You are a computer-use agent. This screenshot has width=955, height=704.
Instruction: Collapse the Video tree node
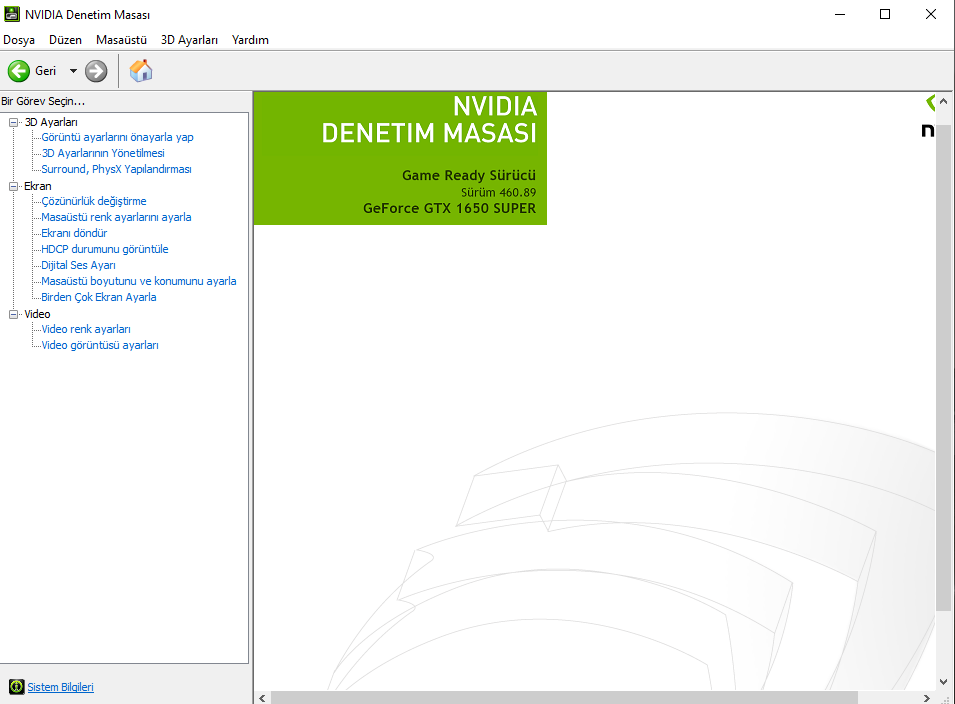pyautogui.click(x=14, y=314)
